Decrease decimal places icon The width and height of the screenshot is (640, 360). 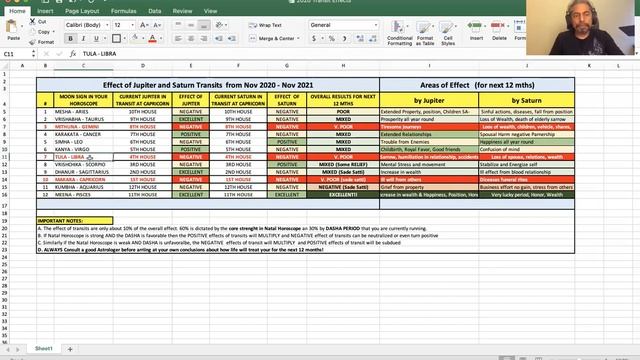[373, 38]
